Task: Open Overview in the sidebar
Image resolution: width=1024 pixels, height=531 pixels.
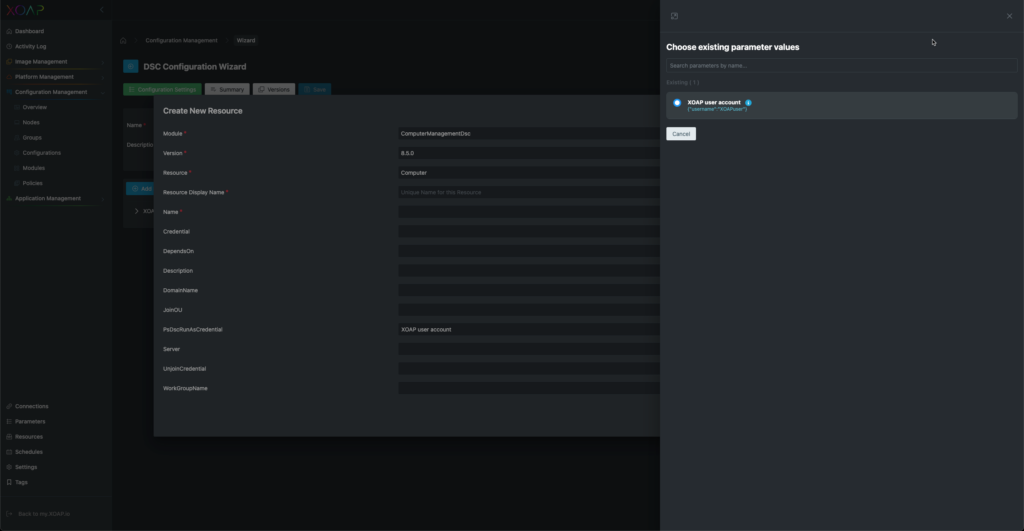Action: 35,107
